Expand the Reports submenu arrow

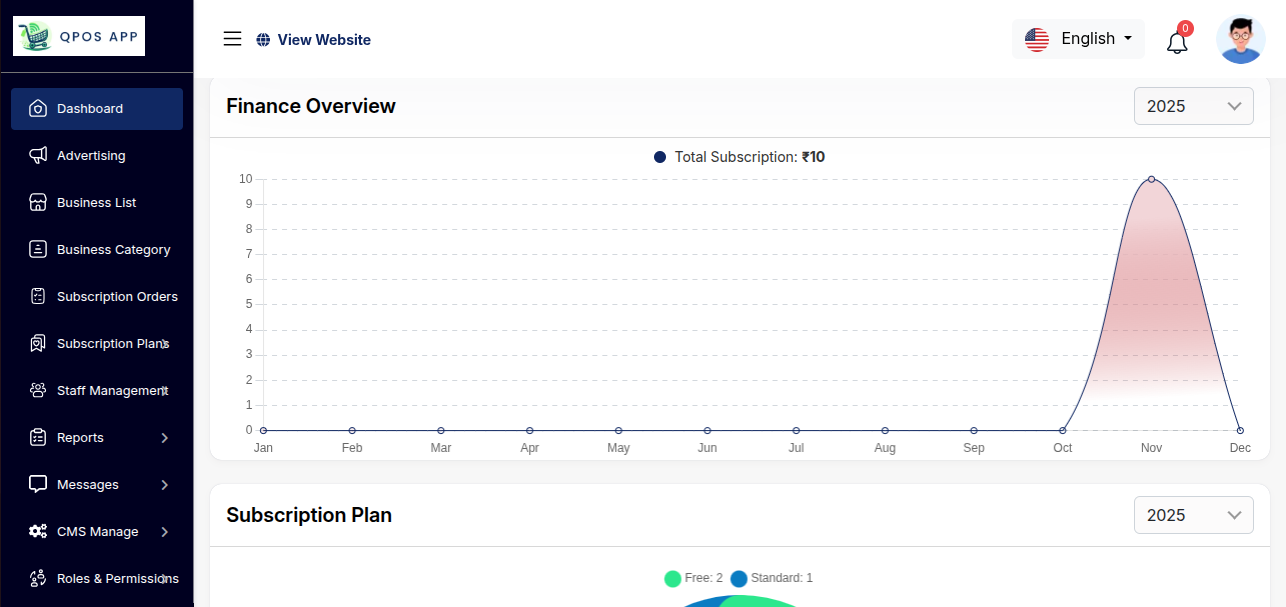pos(164,438)
